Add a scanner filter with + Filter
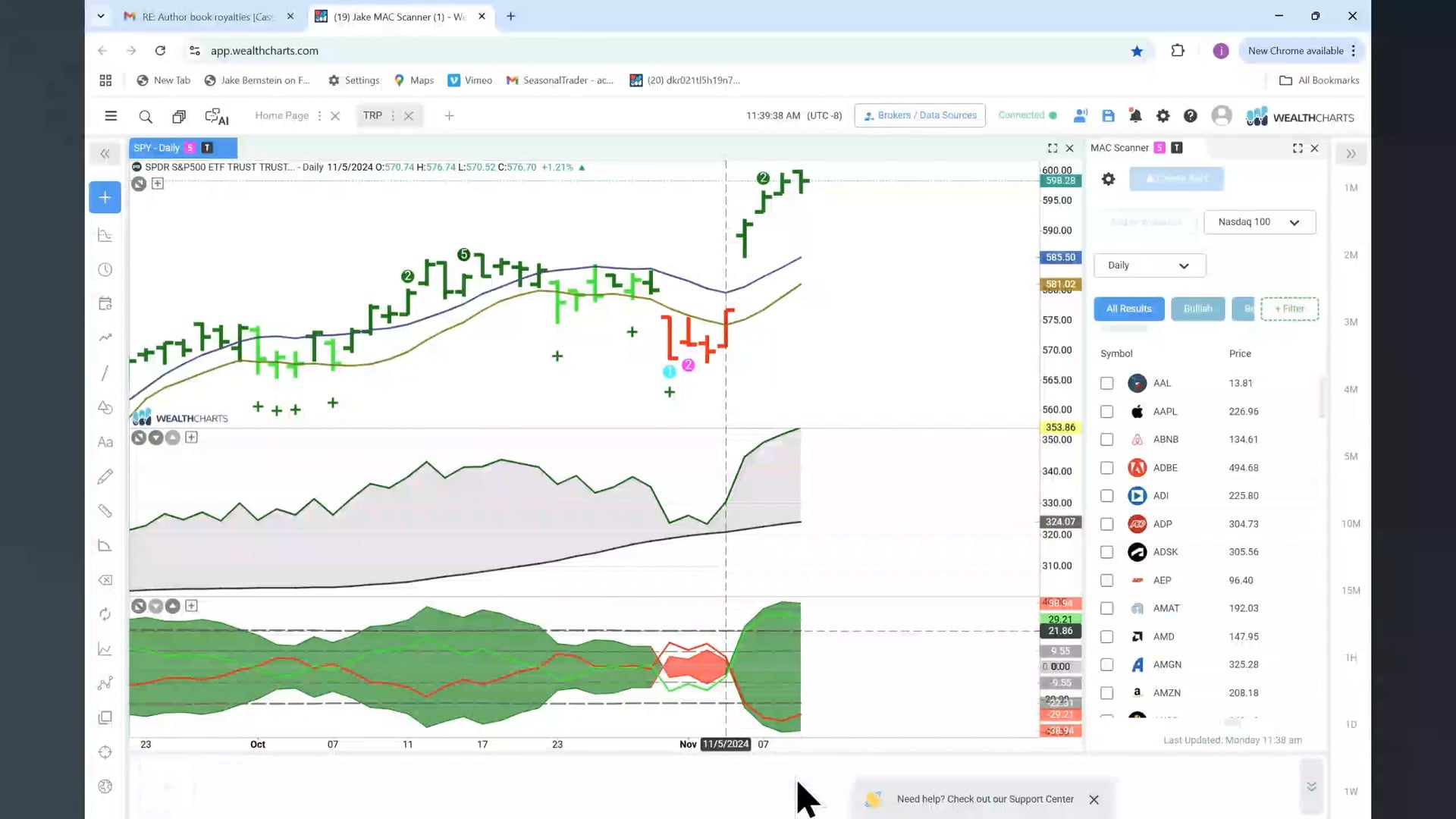Viewport: 1456px width, 819px height. 1289,309
